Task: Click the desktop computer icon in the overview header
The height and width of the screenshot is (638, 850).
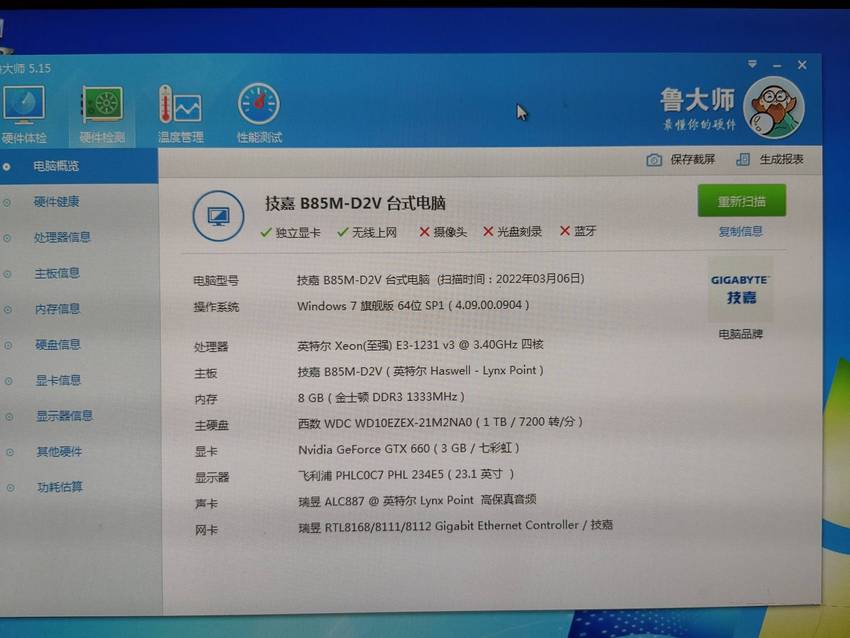Action: pyautogui.click(x=218, y=216)
